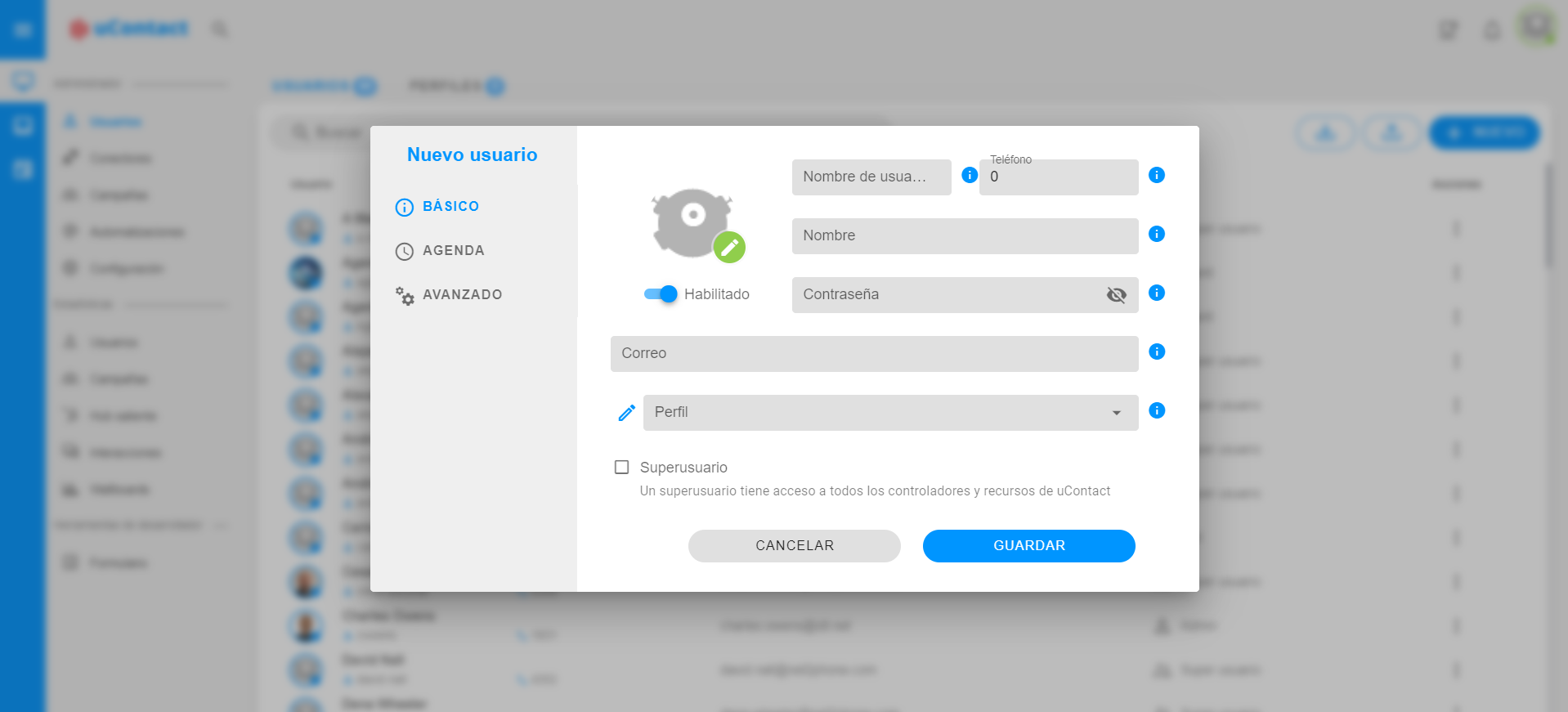Click info icon next to Nombre de usuario

(x=970, y=175)
